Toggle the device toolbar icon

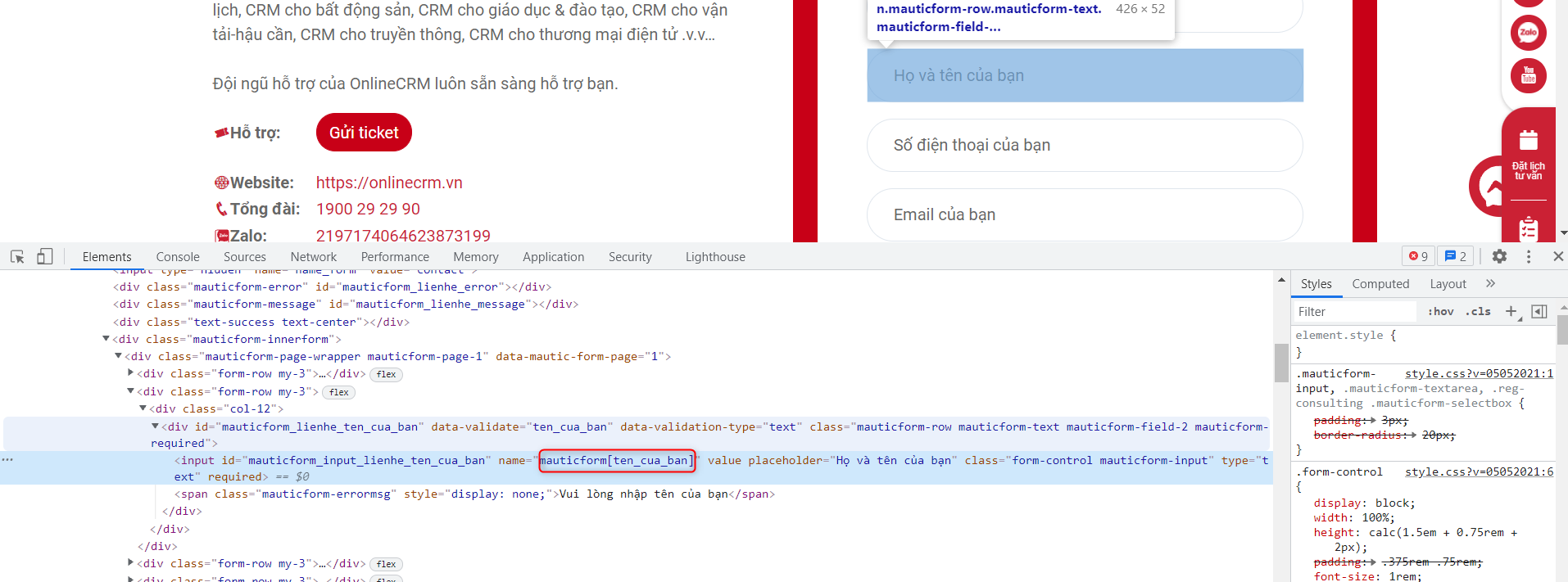pyautogui.click(x=45, y=257)
